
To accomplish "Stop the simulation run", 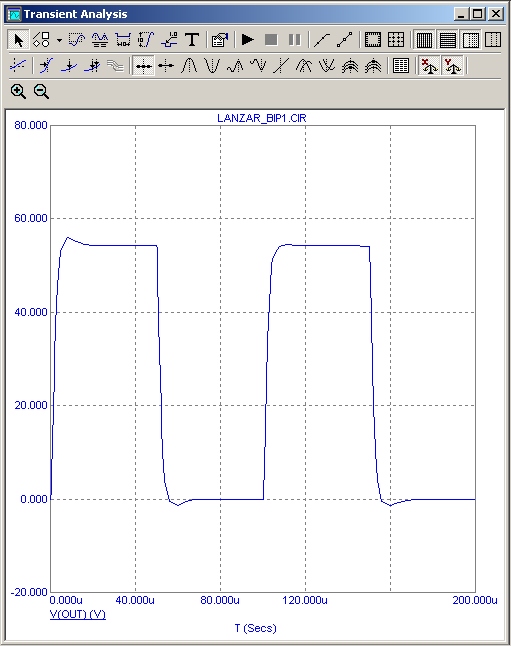I will 271,40.
